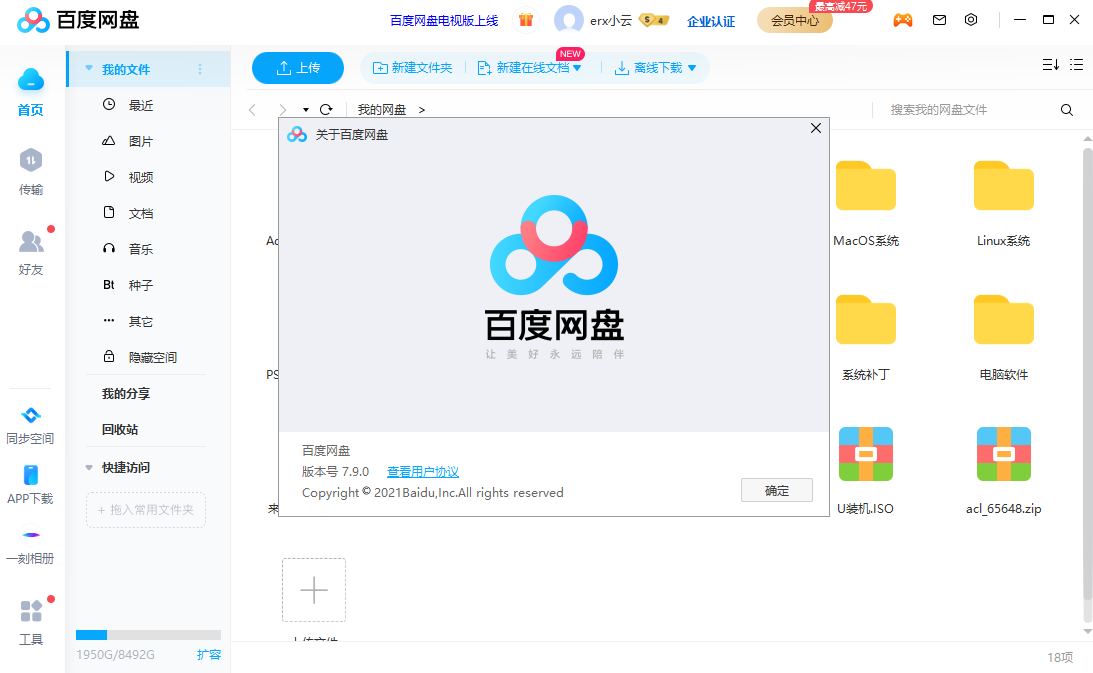Click the 上传 upload button
1093x673 pixels.
click(298, 68)
